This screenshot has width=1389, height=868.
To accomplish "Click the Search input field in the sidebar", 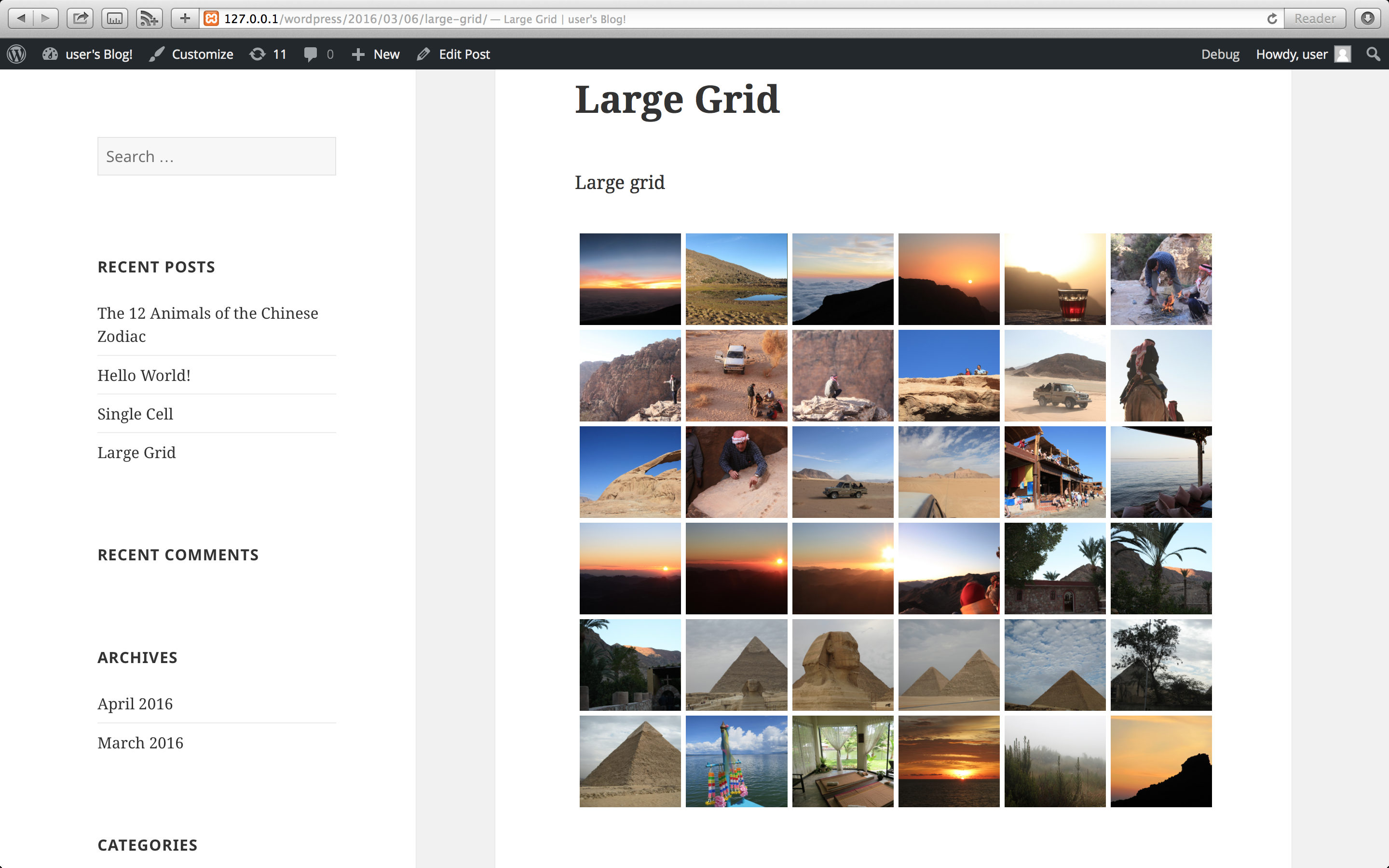I will [217, 156].
